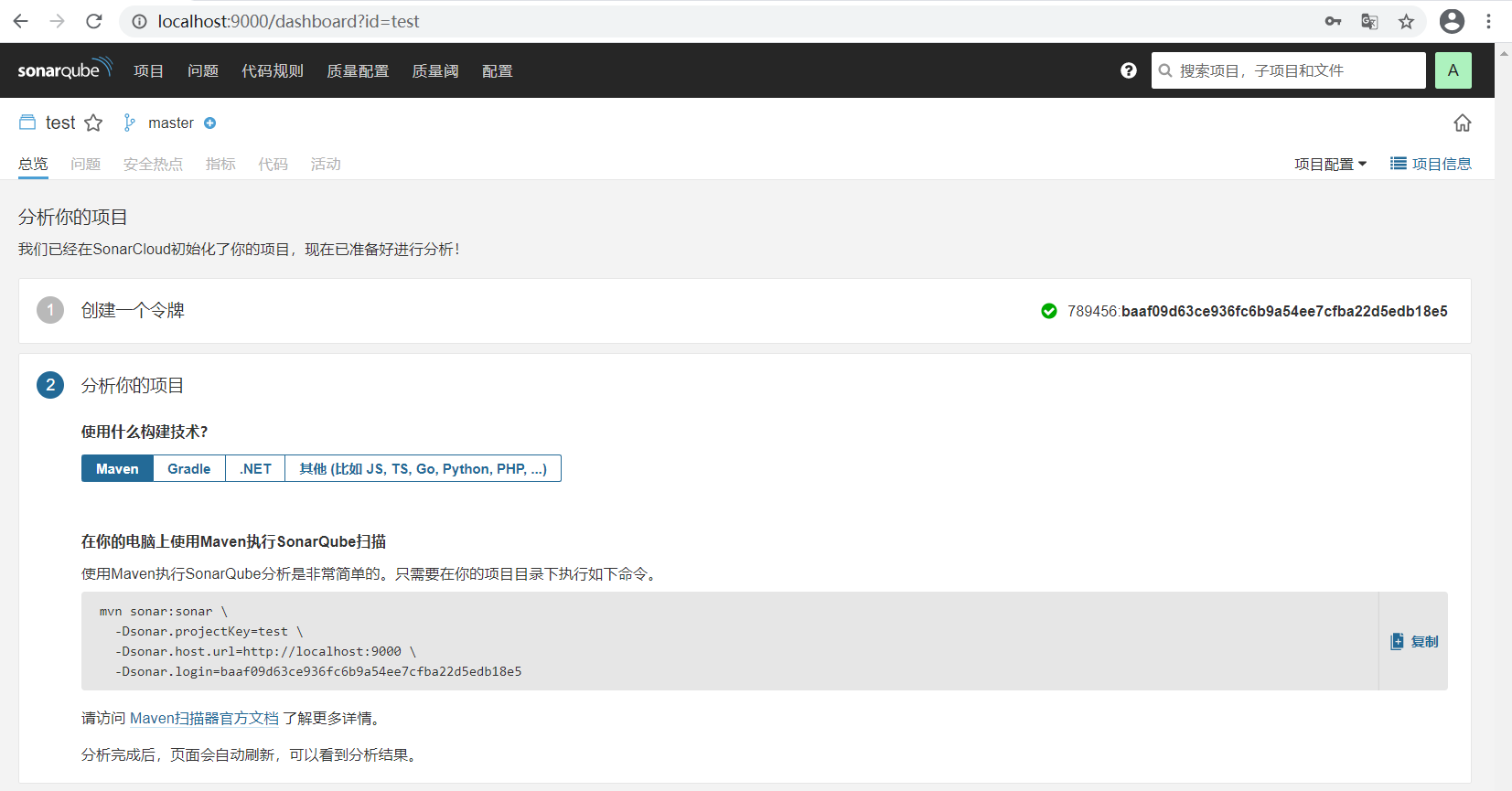
Task: Open the 项目 menu in the top bar
Action: coord(148,70)
